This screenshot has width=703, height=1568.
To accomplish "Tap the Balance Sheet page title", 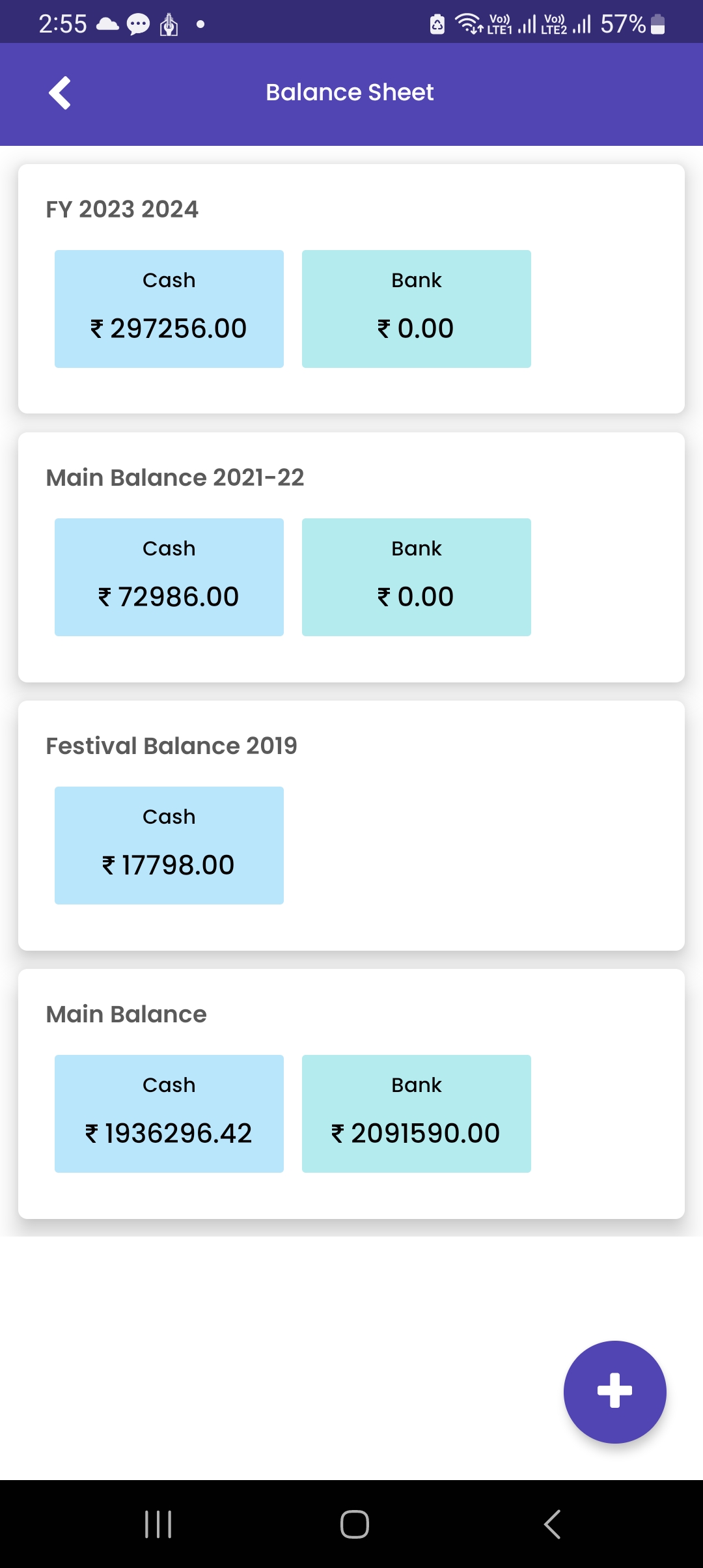I will 350,92.
